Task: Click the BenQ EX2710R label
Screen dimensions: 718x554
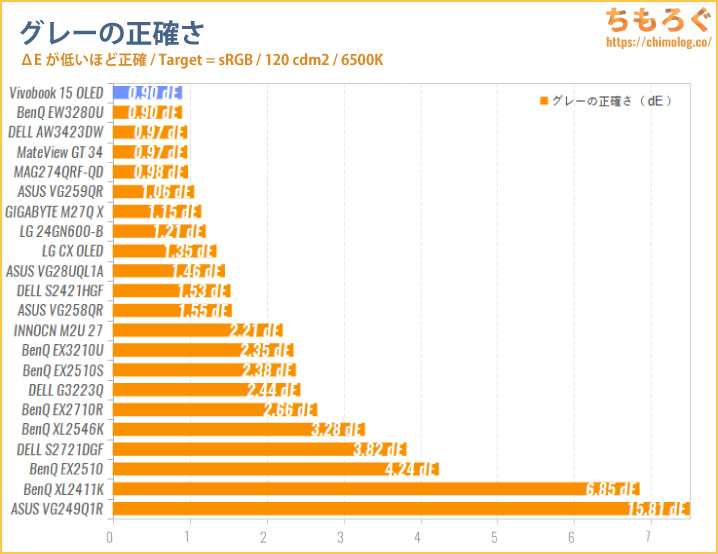Action: point(63,409)
